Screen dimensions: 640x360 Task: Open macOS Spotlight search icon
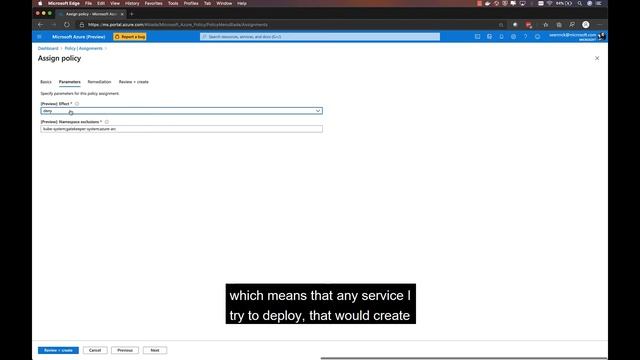(580, 3)
